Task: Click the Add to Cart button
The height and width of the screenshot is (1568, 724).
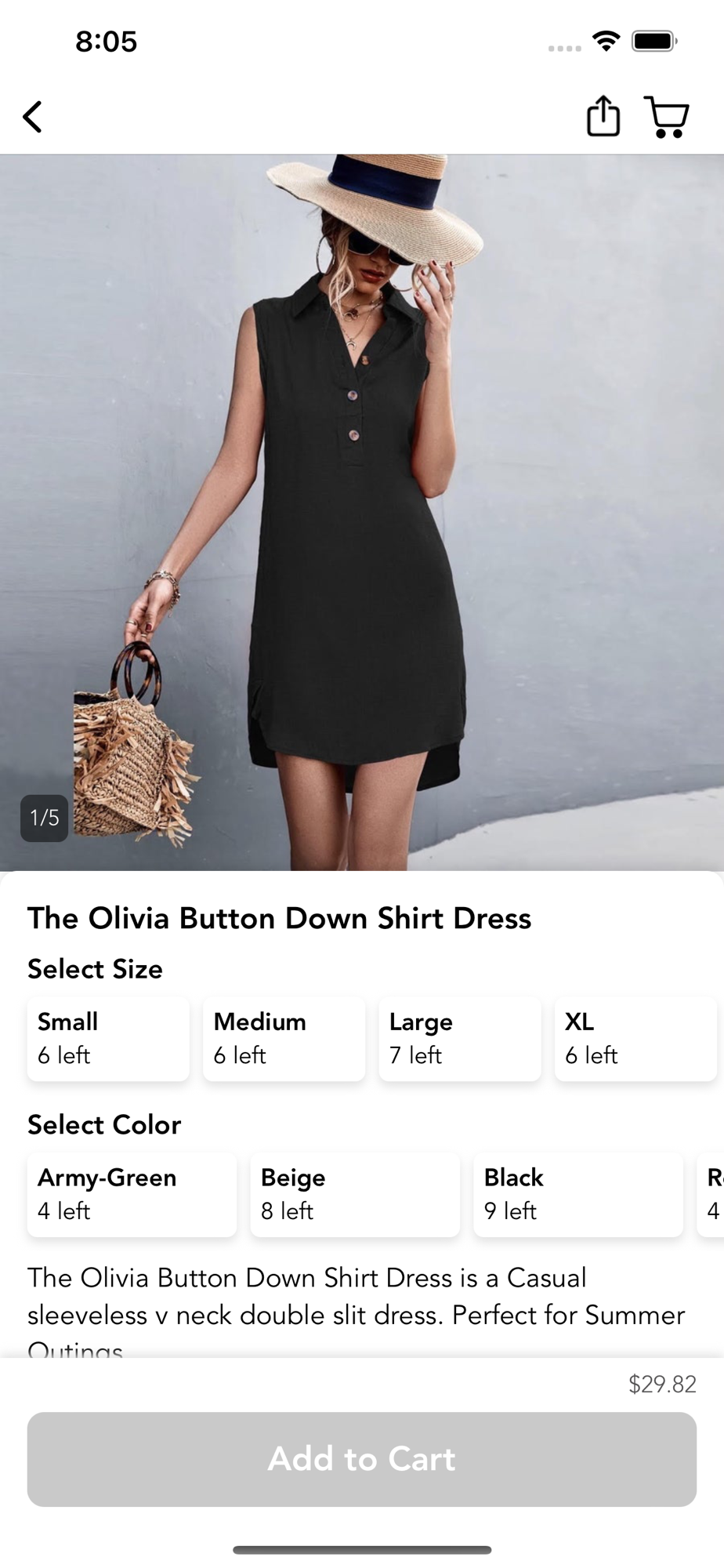Action: click(362, 1459)
